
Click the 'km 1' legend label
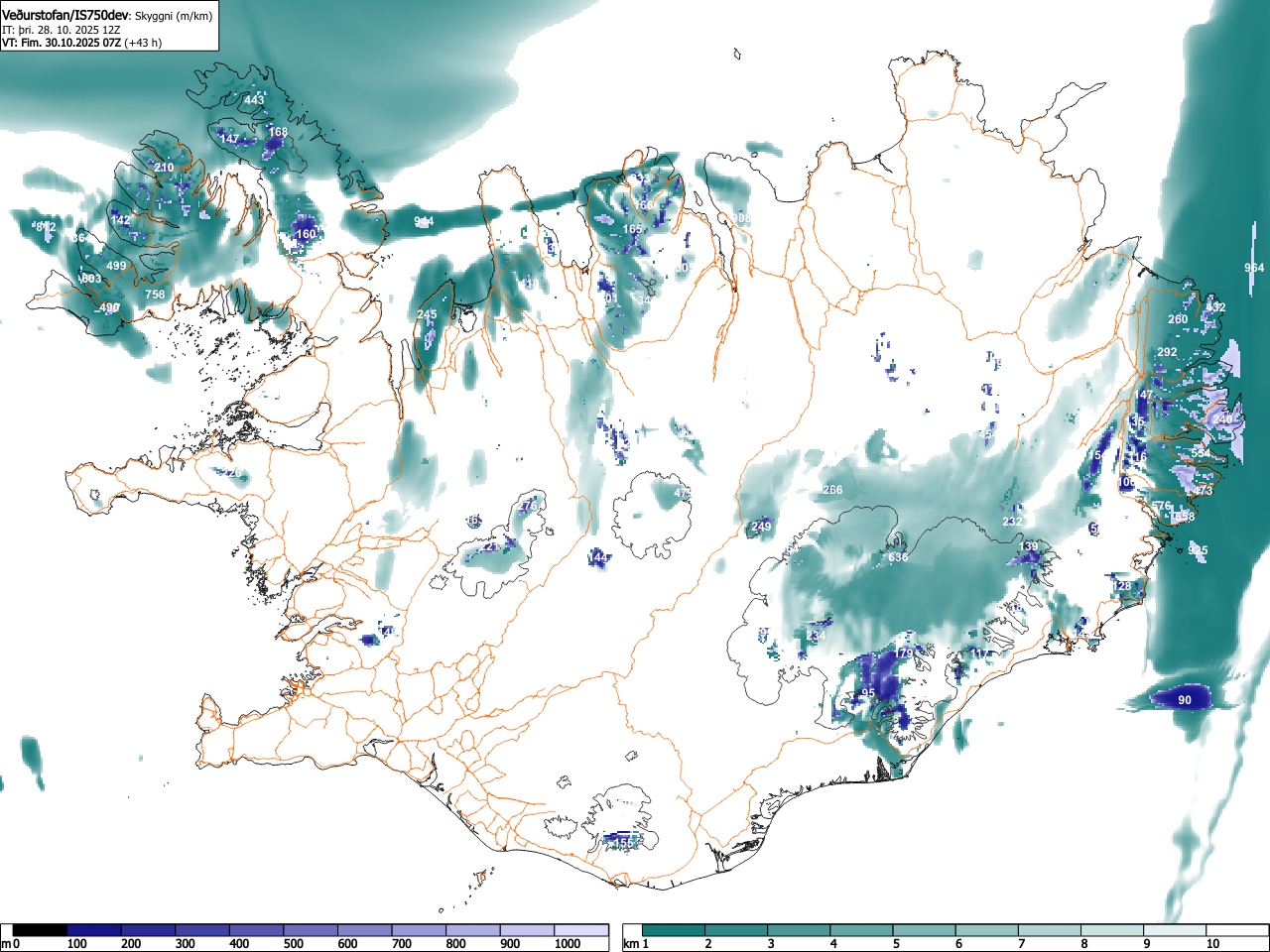pos(635,944)
